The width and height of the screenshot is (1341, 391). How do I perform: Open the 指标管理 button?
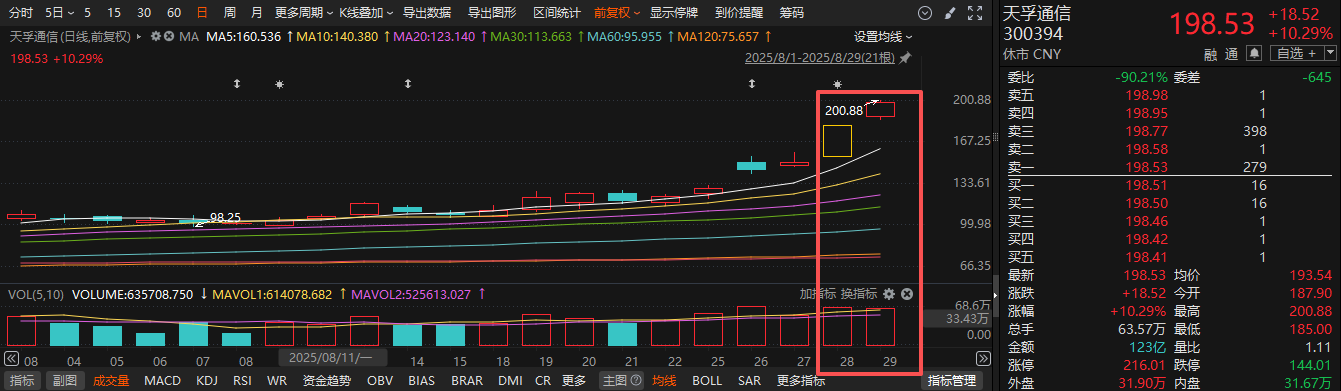951,381
